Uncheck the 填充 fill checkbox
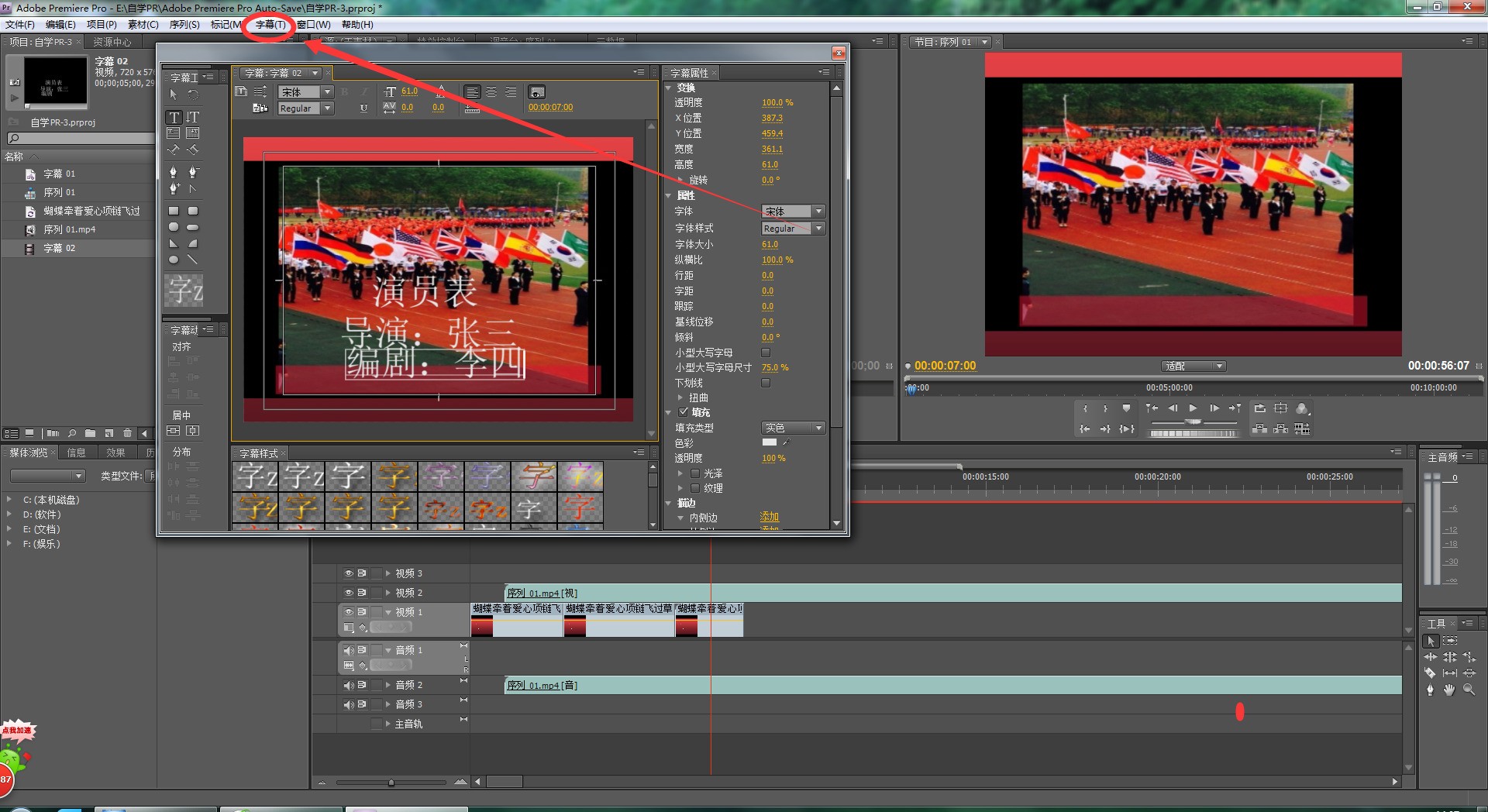The height and width of the screenshot is (812, 1488). click(684, 412)
